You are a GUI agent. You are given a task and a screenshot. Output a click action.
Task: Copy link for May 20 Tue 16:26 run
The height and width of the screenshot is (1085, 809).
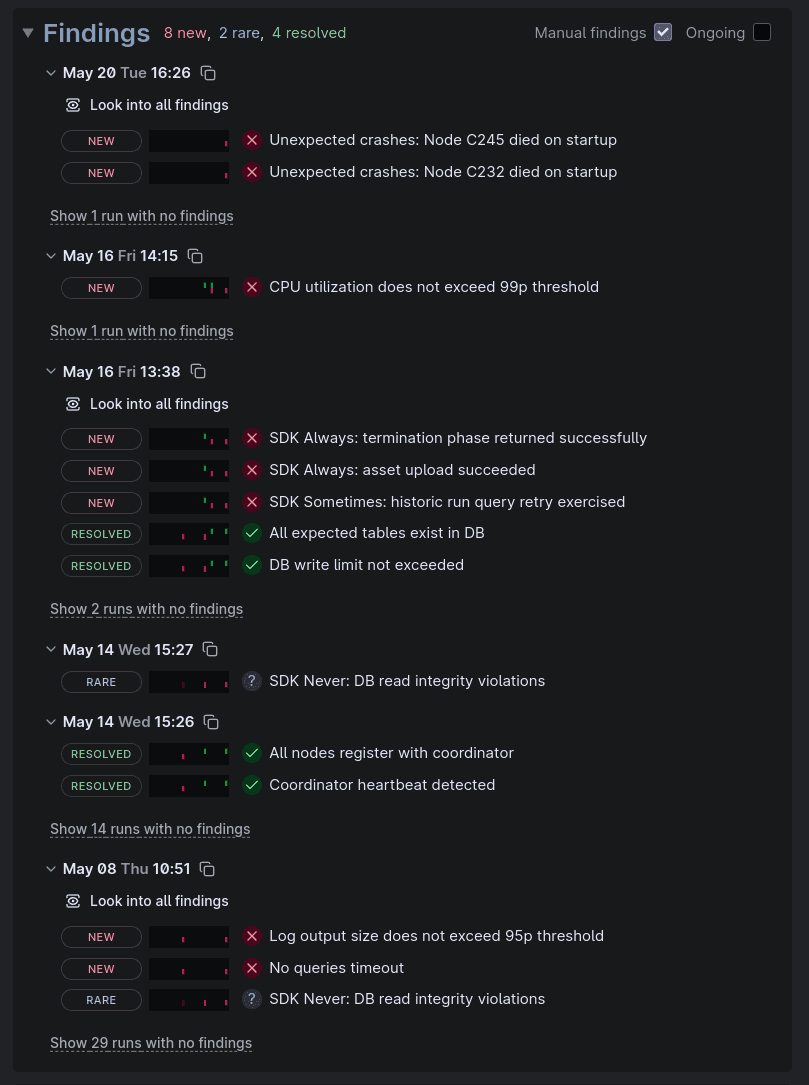[x=208, y=73]
